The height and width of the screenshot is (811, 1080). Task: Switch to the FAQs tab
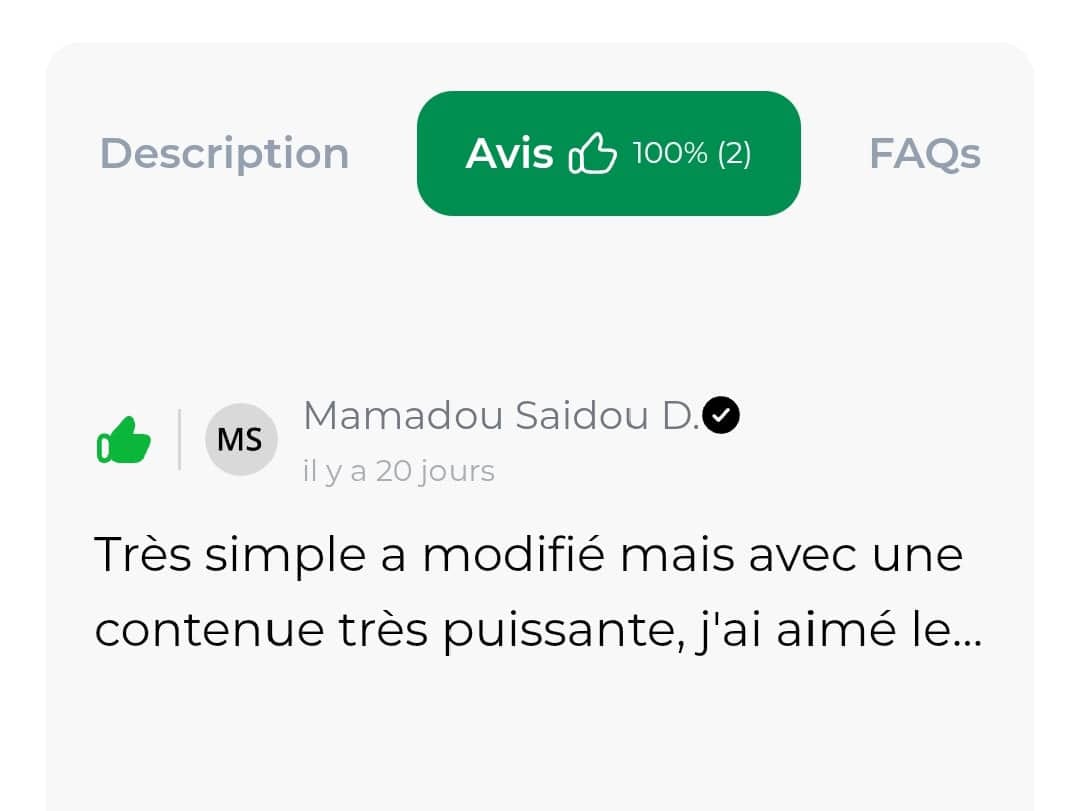point(924,154)
